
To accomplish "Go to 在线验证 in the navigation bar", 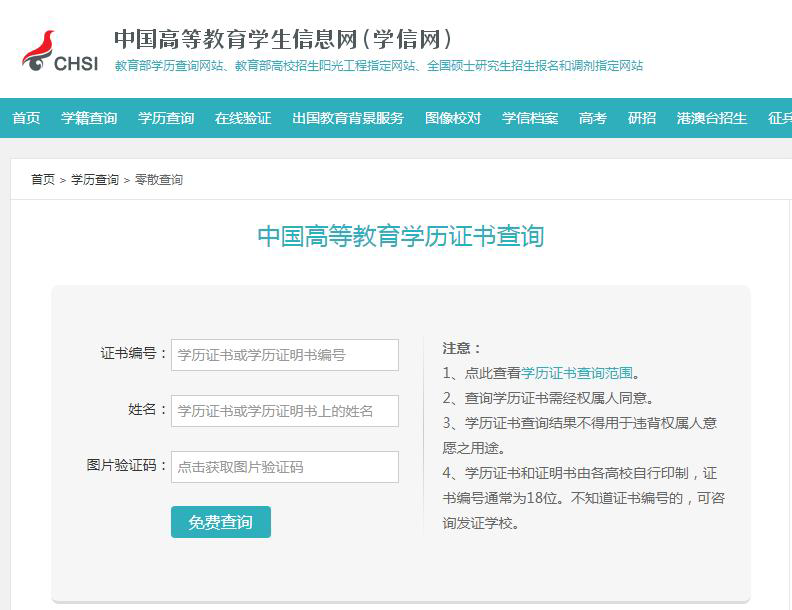I will [x=243, y=118].
